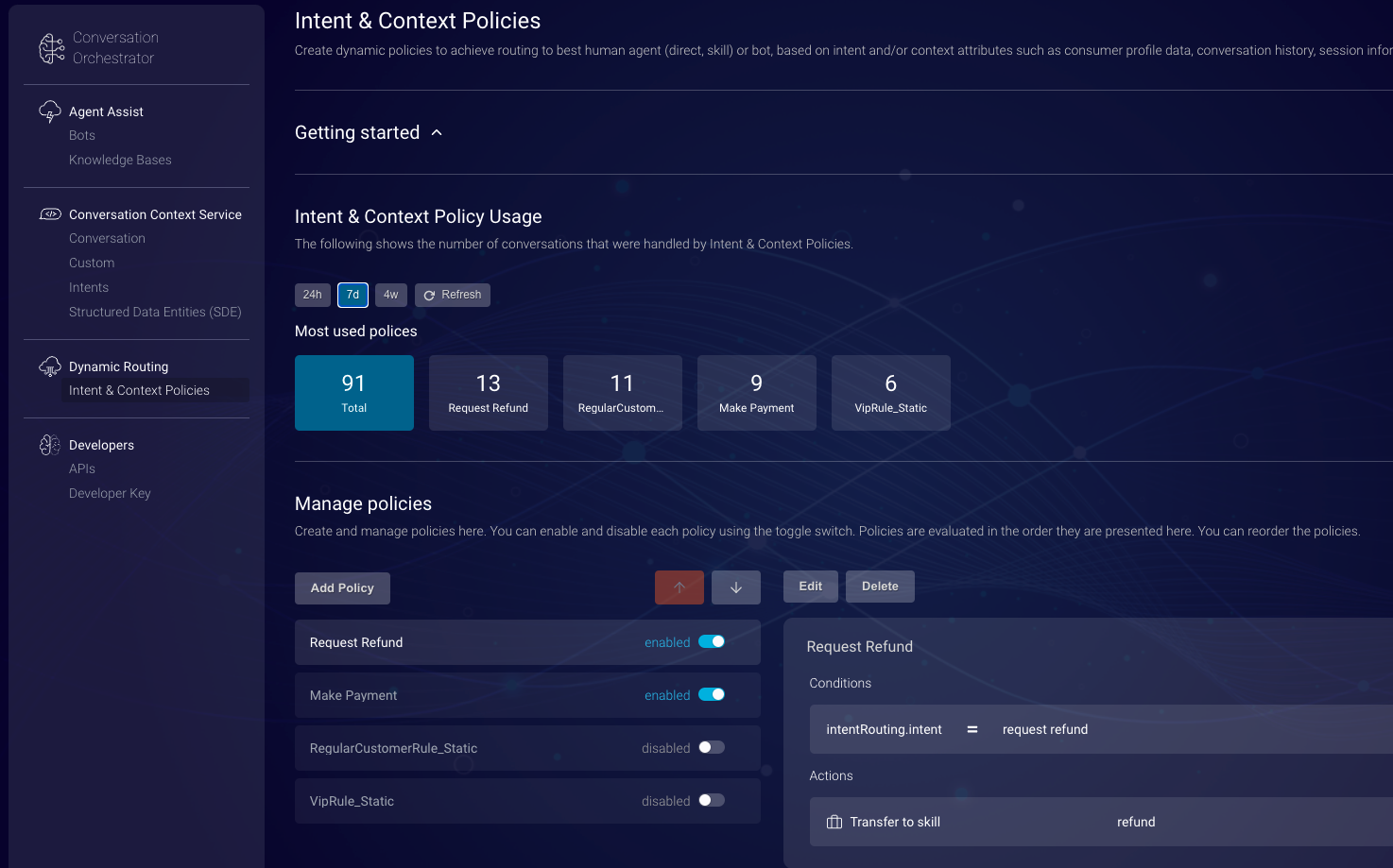Click the Conversation Context Service heading

tap(155, 214)
